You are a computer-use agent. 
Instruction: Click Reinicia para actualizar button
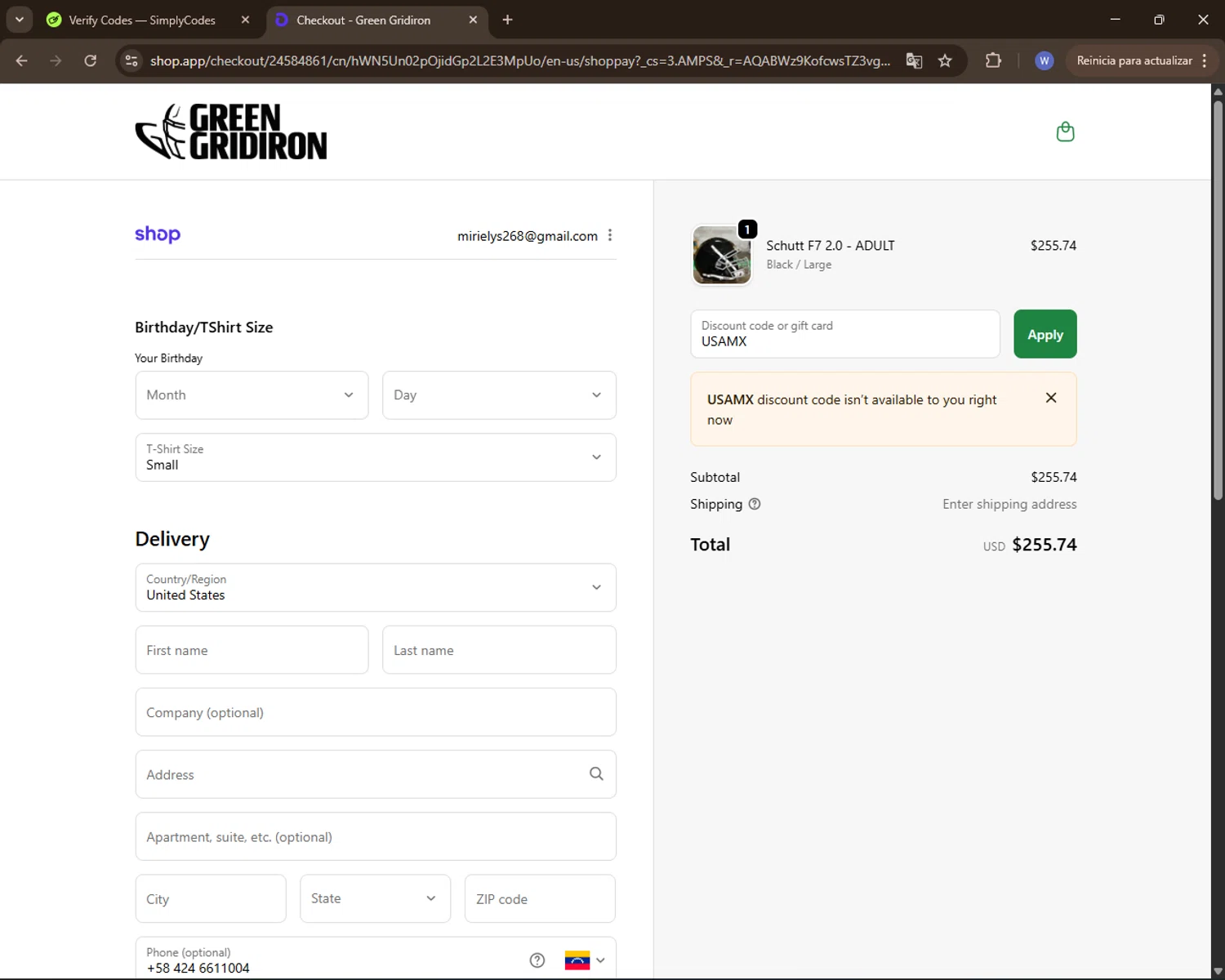pos(1134,60)
